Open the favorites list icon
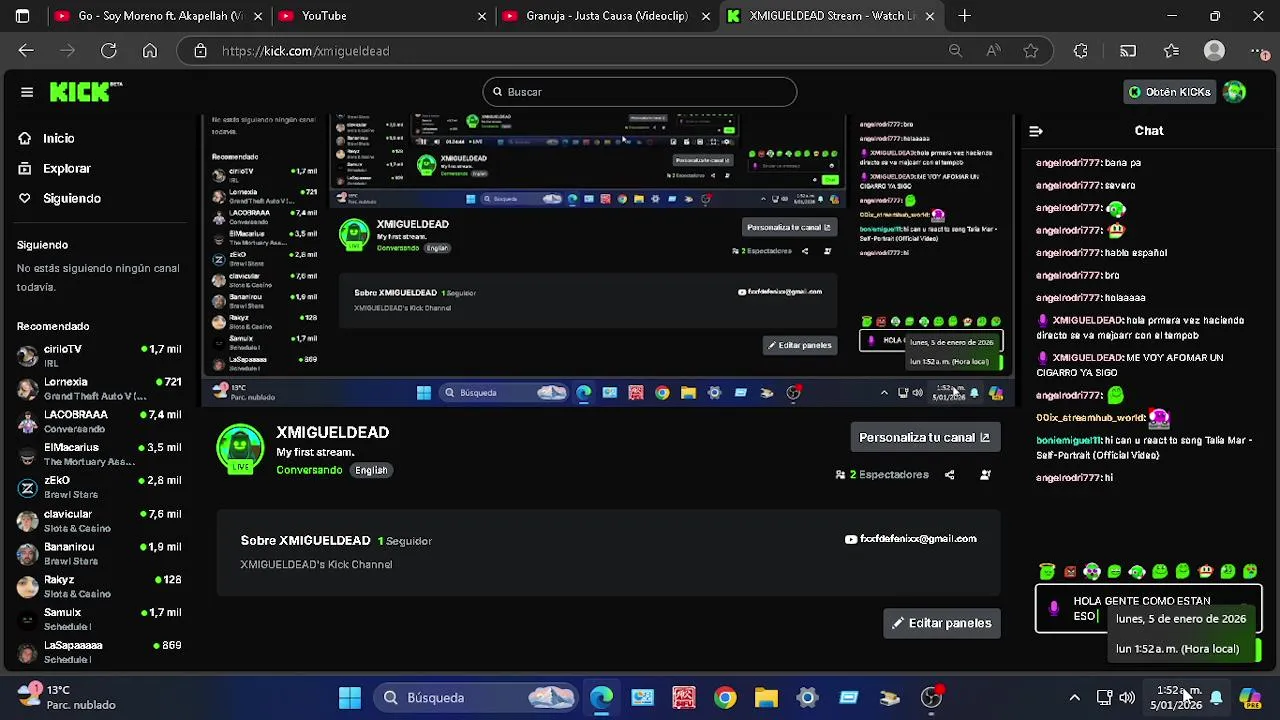This screenshot has width=1280, height=720. (1171, 51)
